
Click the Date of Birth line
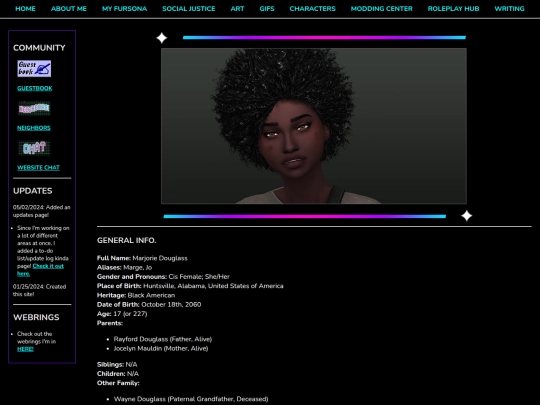(x=149, y=304)
